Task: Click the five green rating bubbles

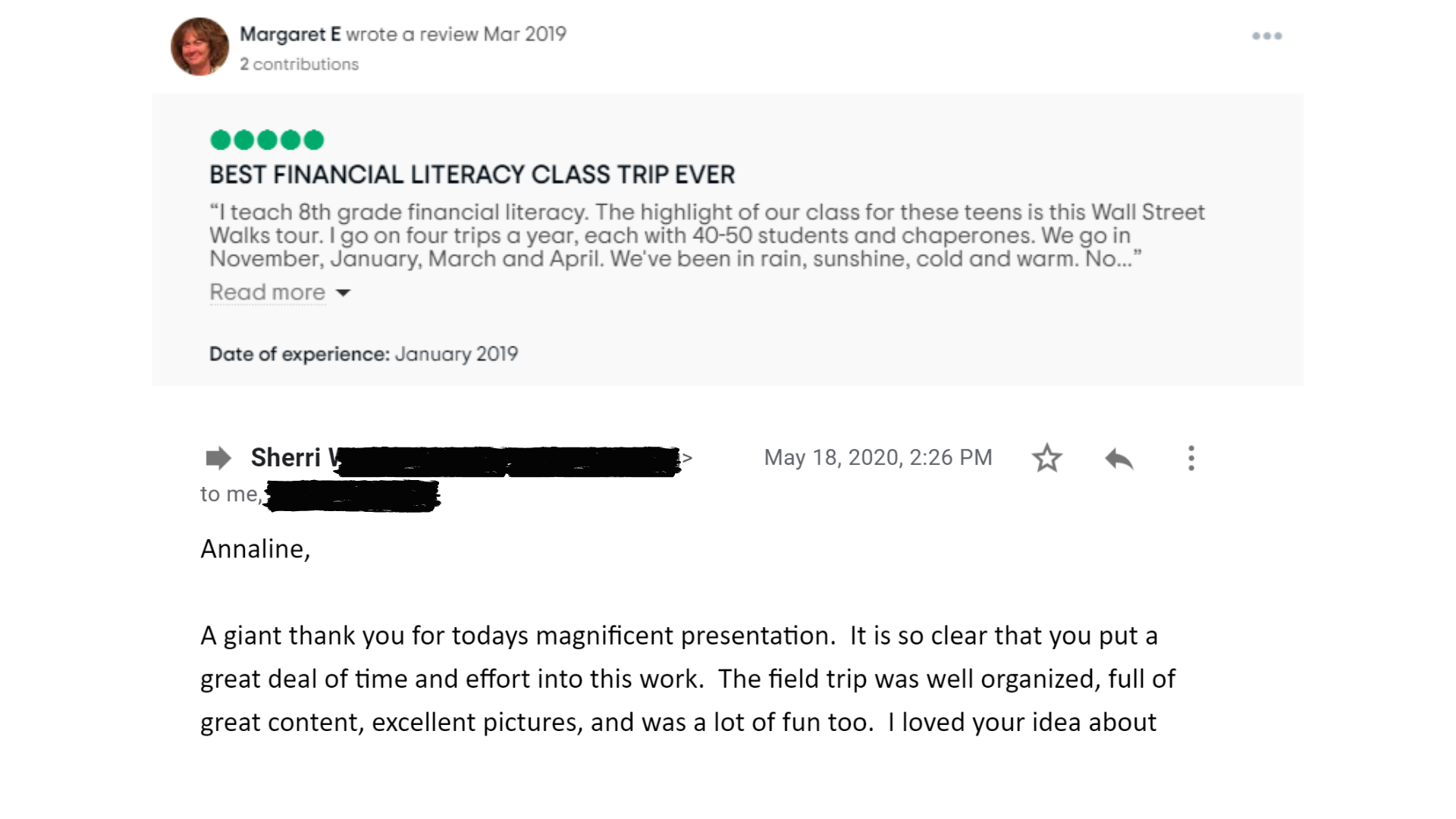Action: pos(267,140)
